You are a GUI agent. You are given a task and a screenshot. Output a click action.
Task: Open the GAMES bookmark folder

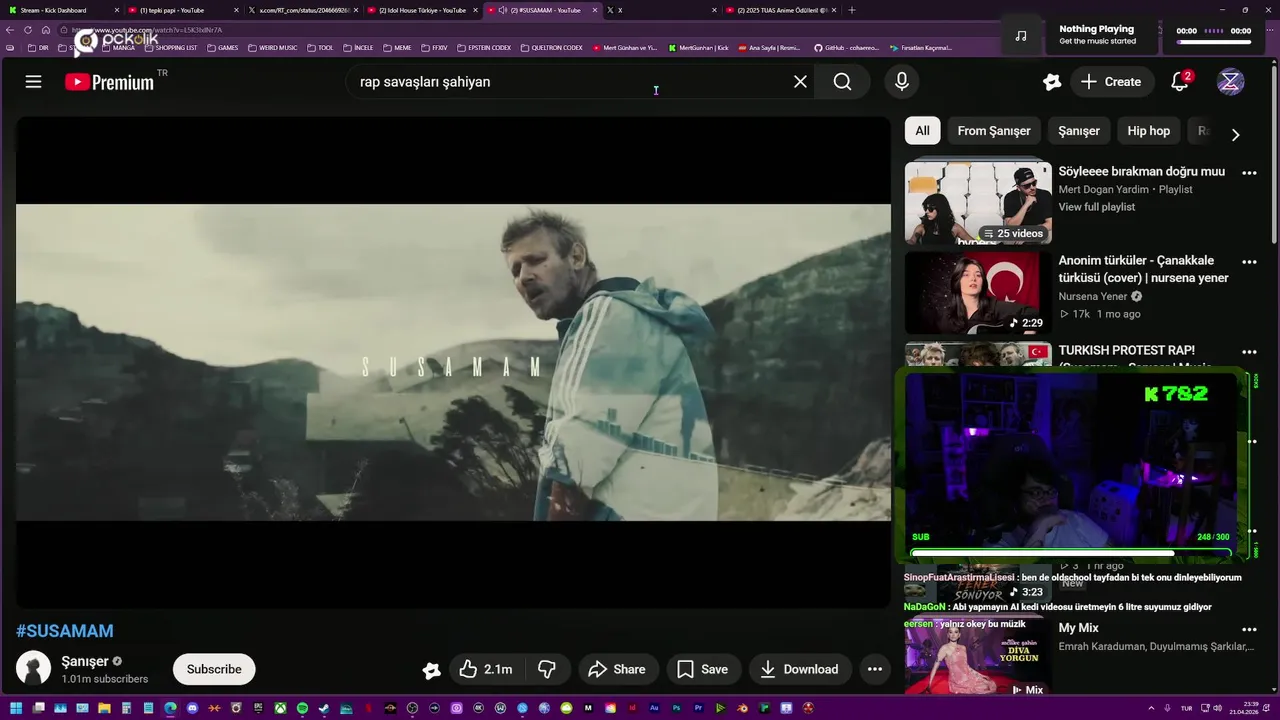point(223,48)
